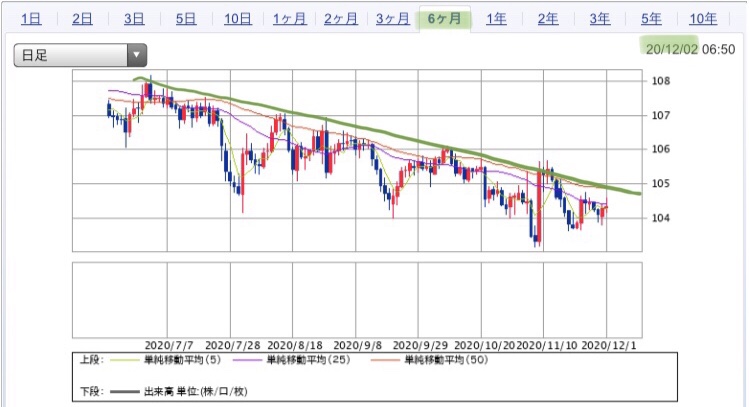
Task: Open the 3日 chart period tab
Action: click(134, 18)
